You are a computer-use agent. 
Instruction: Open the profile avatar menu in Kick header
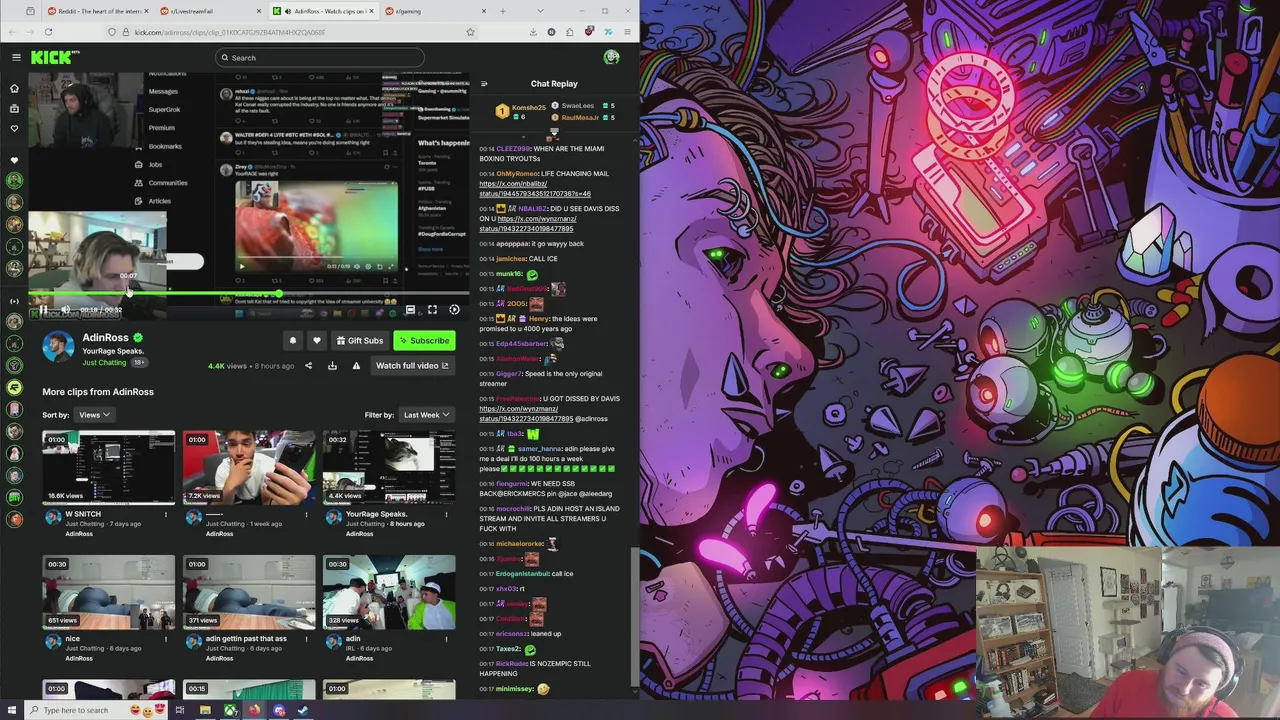coord(611,57)
